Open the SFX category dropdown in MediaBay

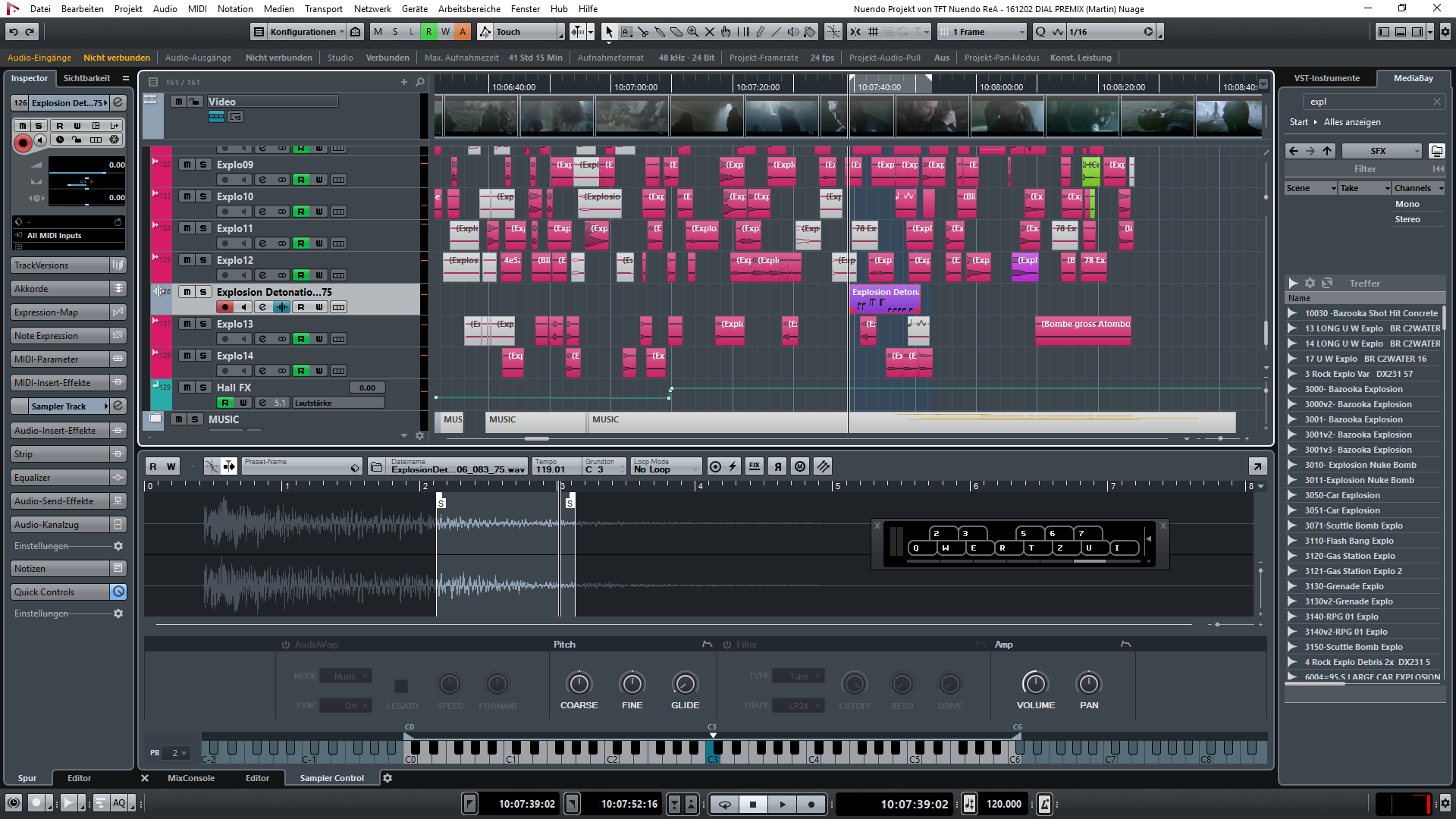tap(1382, 150)
